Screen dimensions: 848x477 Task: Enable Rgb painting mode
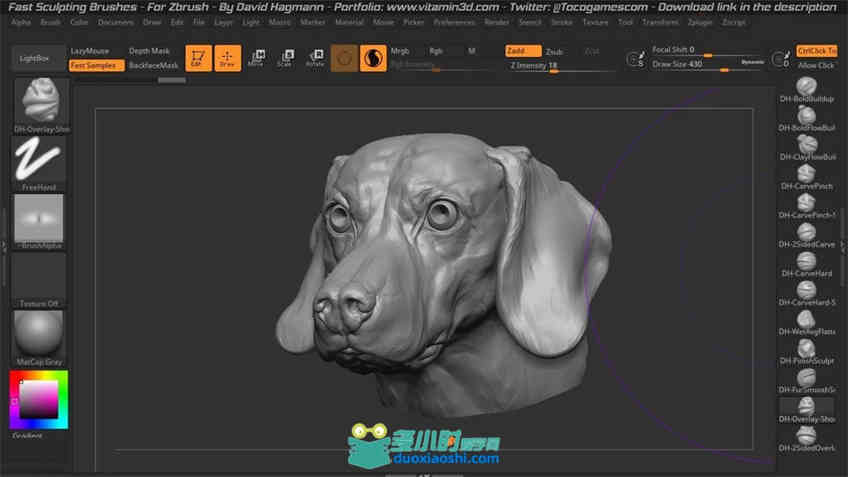436,51
